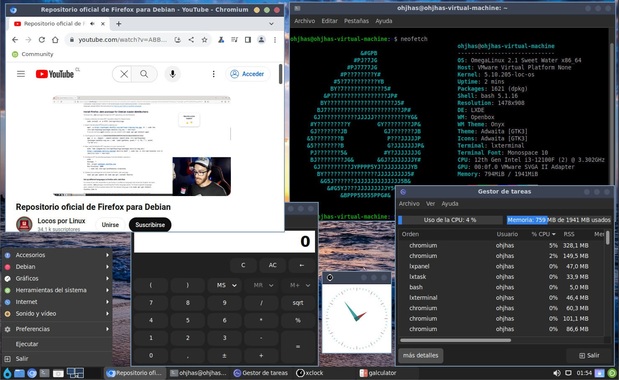The width and height of the screenshot is (619, 380).
Task: Expand Herramientas del sistema submenu
Action: (x=56, y=290)
